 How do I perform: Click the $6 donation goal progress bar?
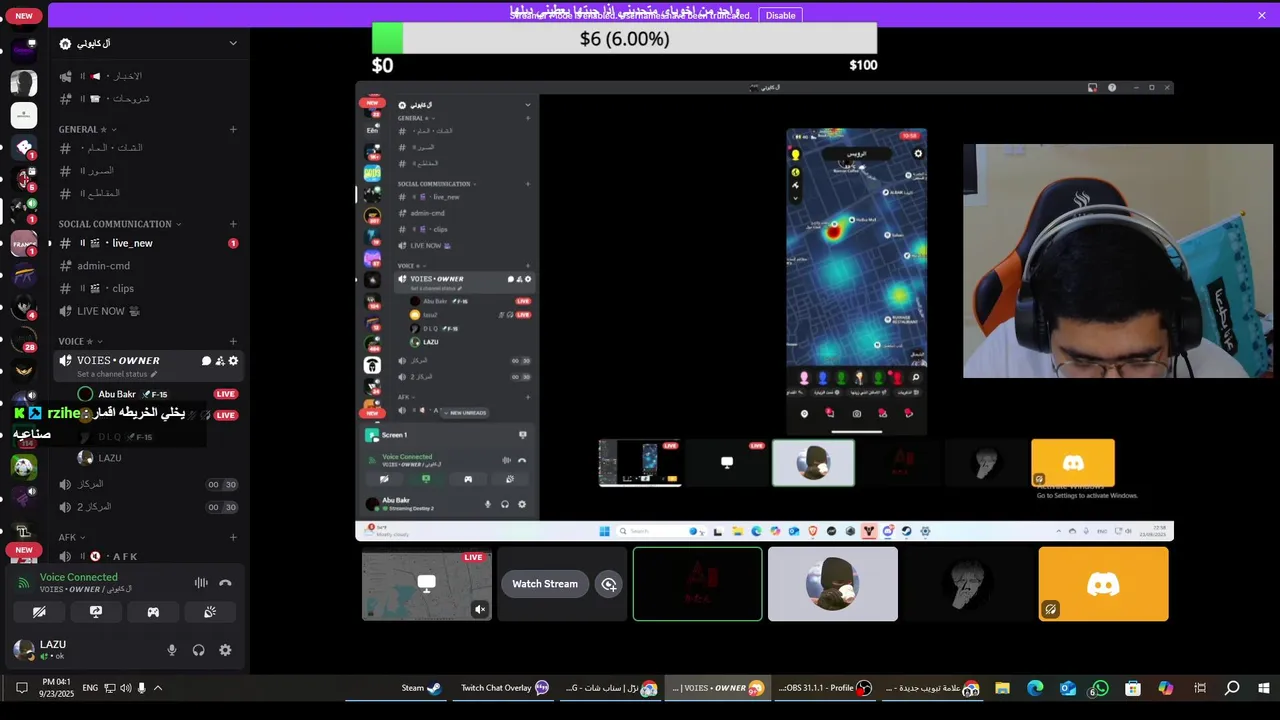(x=624, y=39)
